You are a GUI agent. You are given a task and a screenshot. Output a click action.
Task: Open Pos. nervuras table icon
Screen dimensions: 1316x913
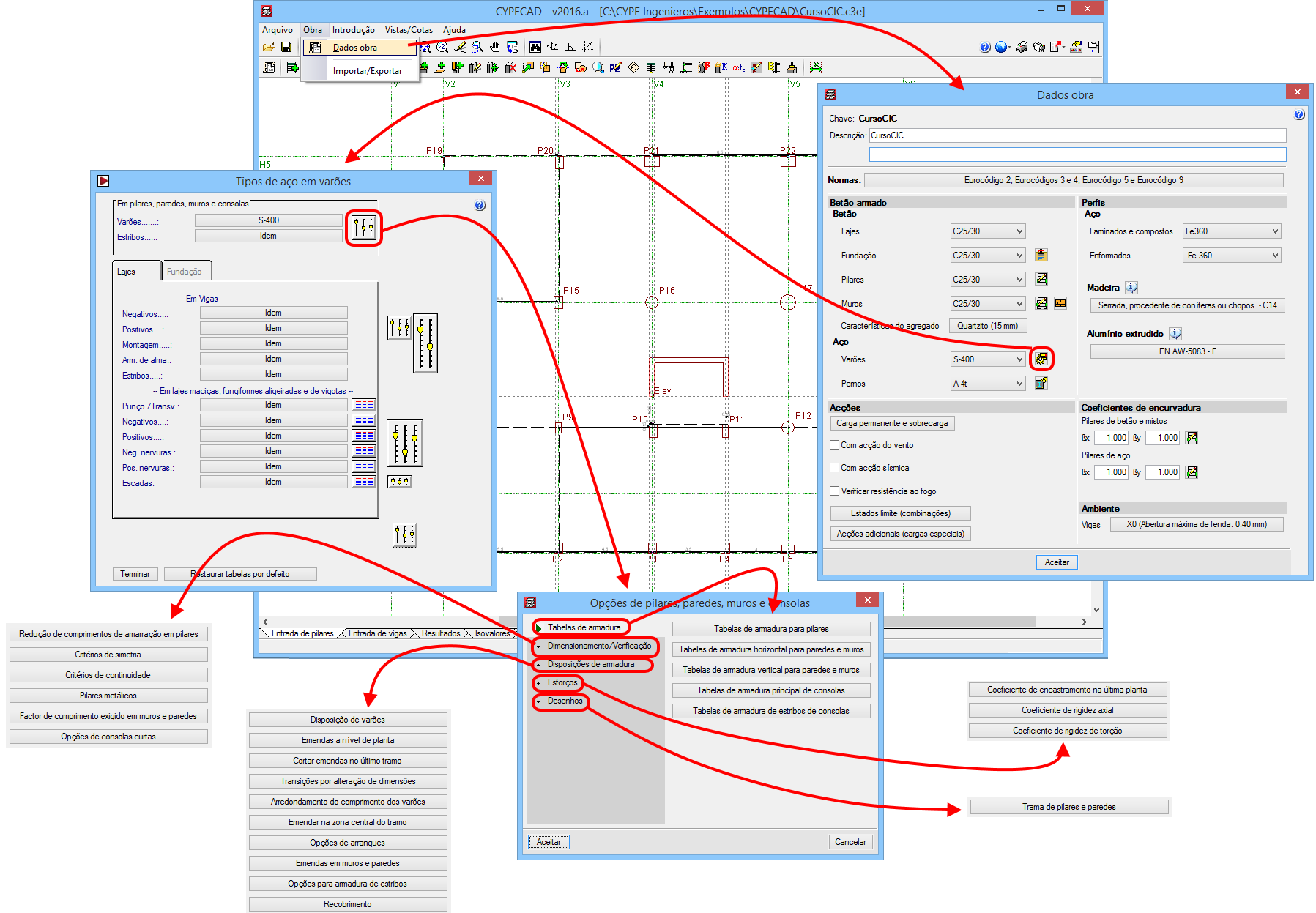coord(364,466)
